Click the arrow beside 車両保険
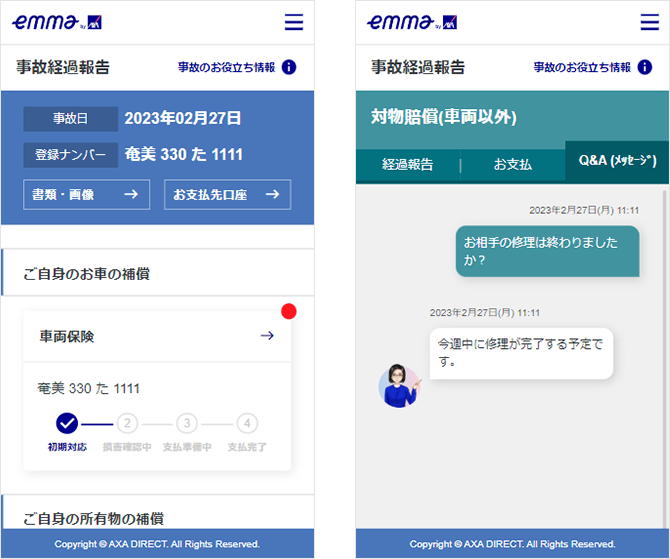 tap(267, 336)
